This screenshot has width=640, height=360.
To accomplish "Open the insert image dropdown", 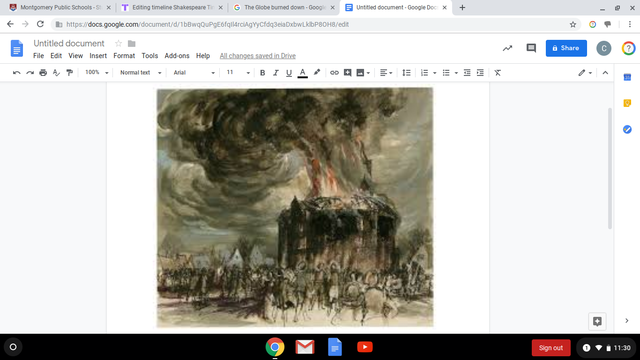I will (363, 73).
